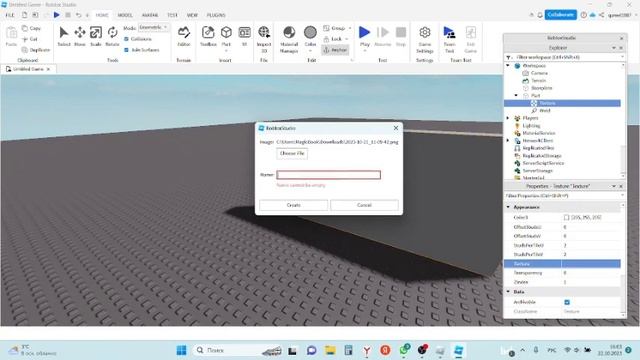Click the Cut clipboard button
Image resolution: width=640 pixels, height=360 pixels.
(30, 39)
